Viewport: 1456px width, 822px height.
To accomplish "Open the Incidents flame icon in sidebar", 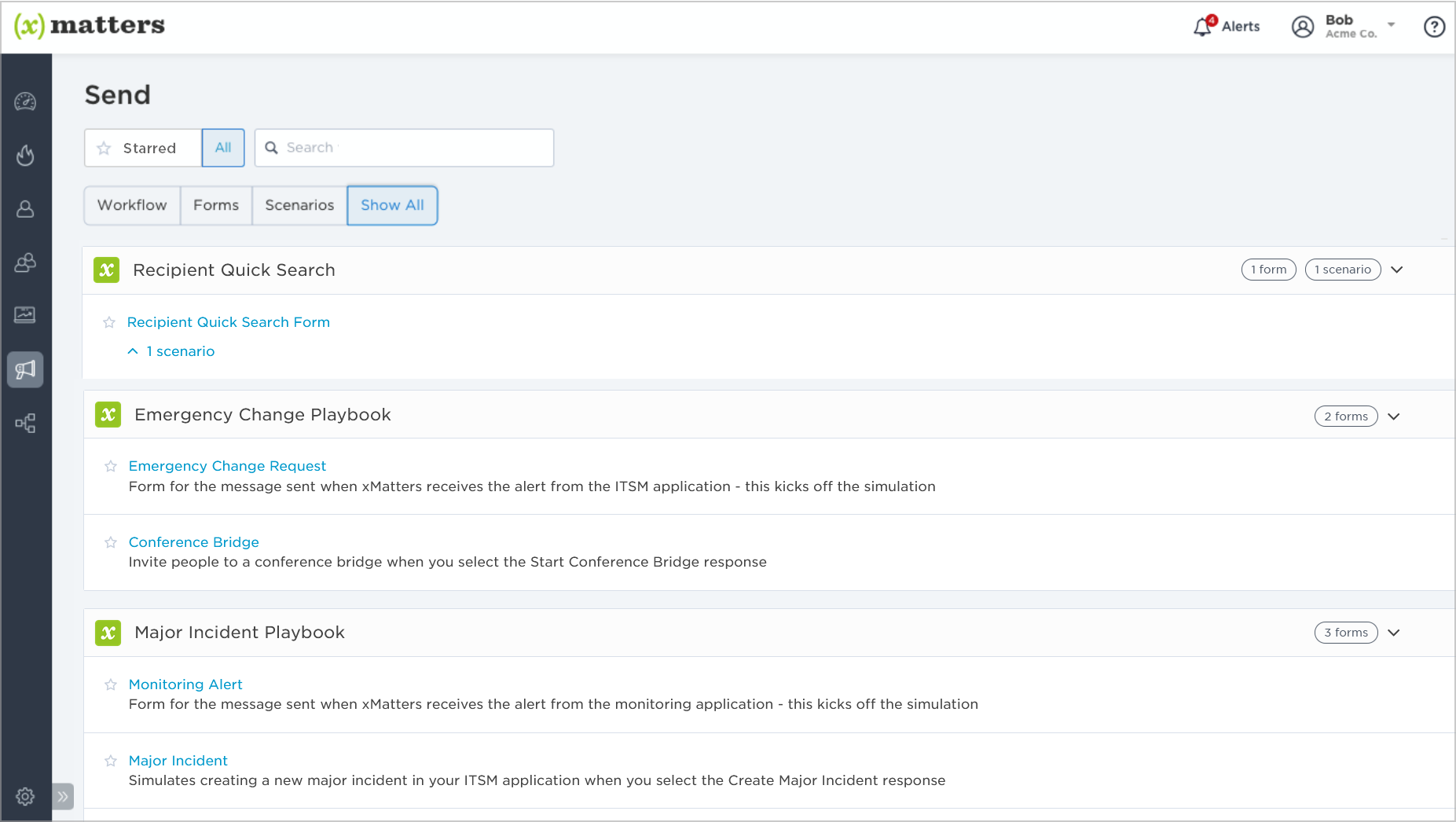I will [x=25, y=155].
